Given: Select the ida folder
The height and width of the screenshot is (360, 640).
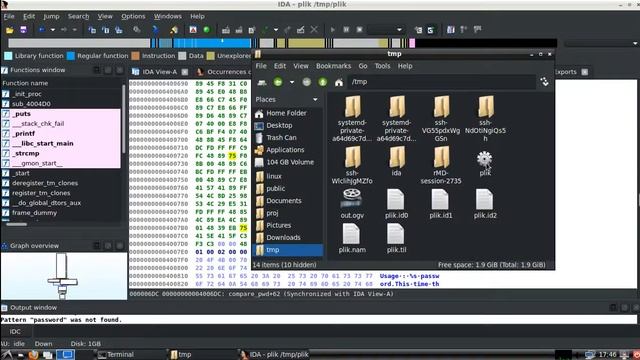Looking at the screenshot, I should click(396, 161).
